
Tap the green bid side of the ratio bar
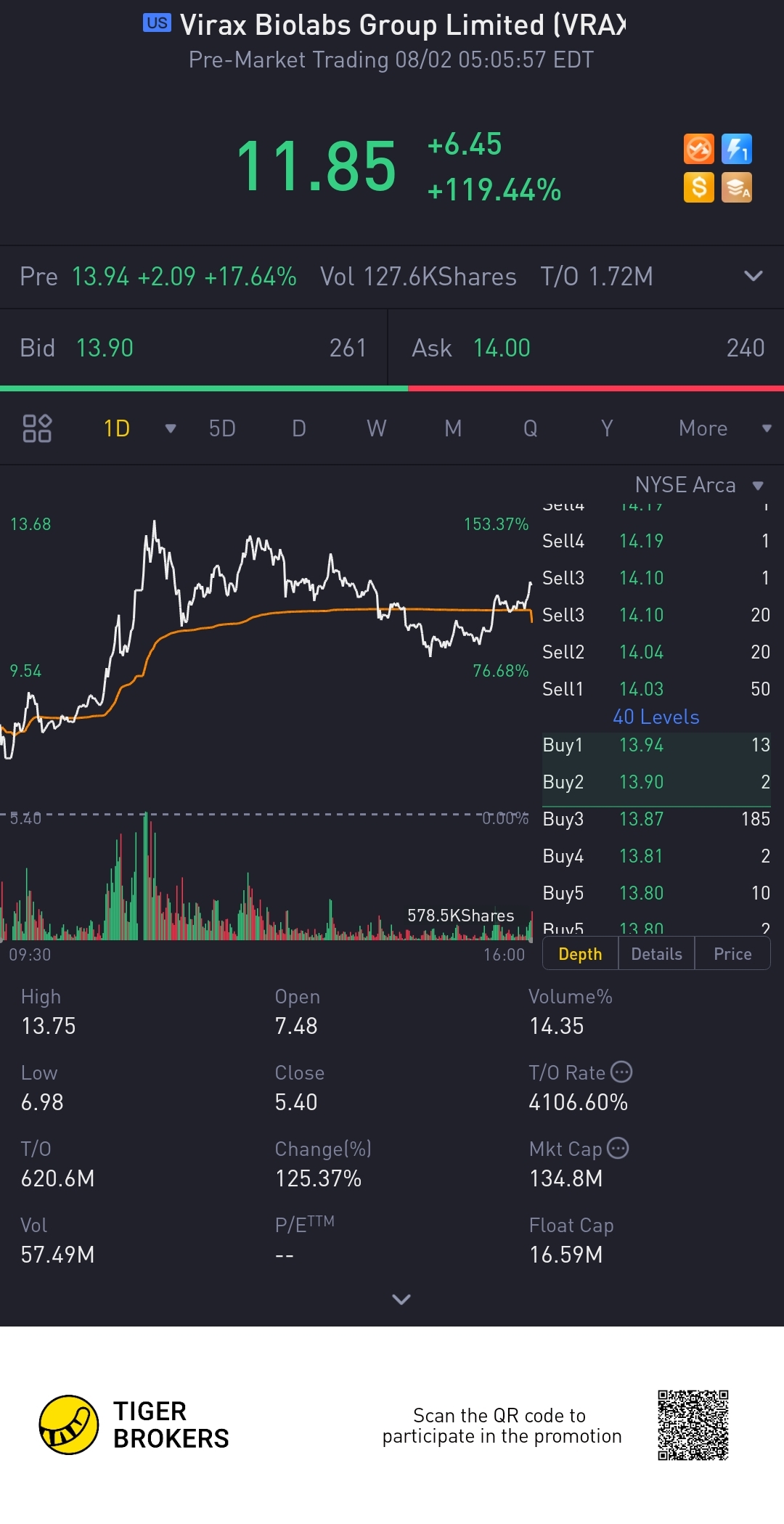click(204, 388)
